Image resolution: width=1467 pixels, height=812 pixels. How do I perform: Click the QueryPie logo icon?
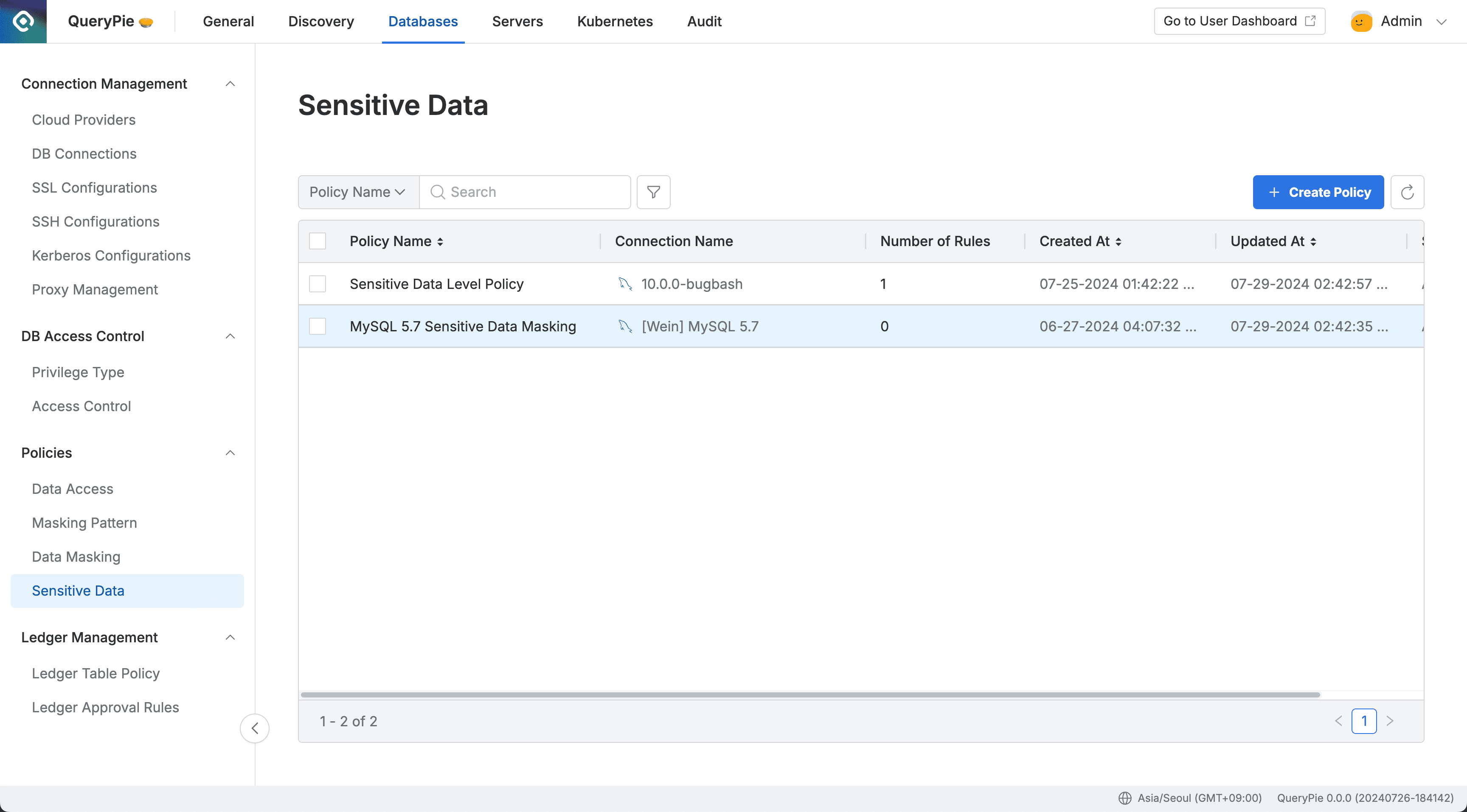[23, 21]
